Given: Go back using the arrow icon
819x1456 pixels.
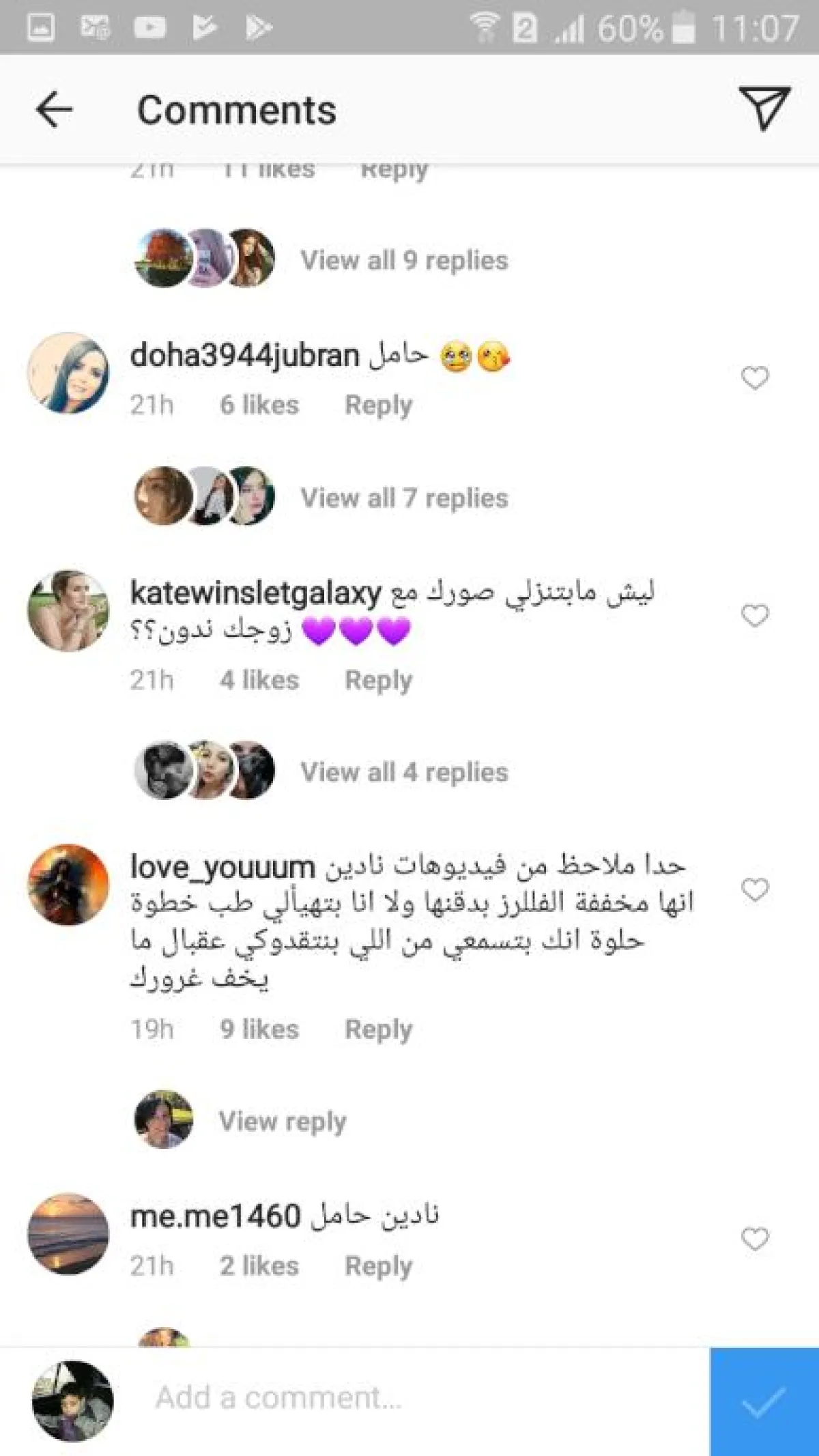Looking at the screenshot, I should [54, 110].
